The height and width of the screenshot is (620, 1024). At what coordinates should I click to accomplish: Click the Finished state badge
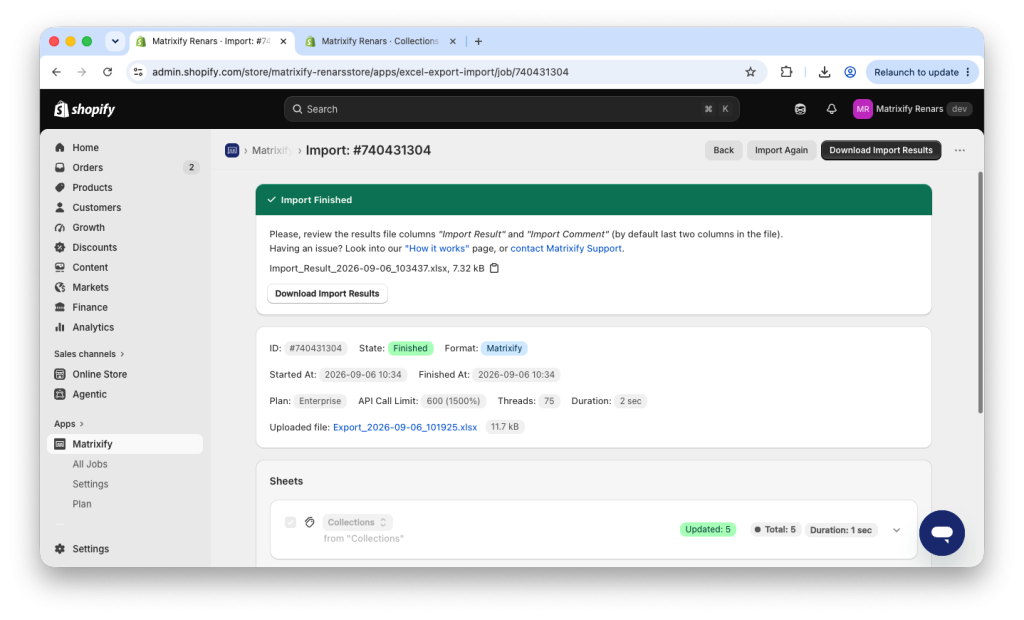point(410,348)
